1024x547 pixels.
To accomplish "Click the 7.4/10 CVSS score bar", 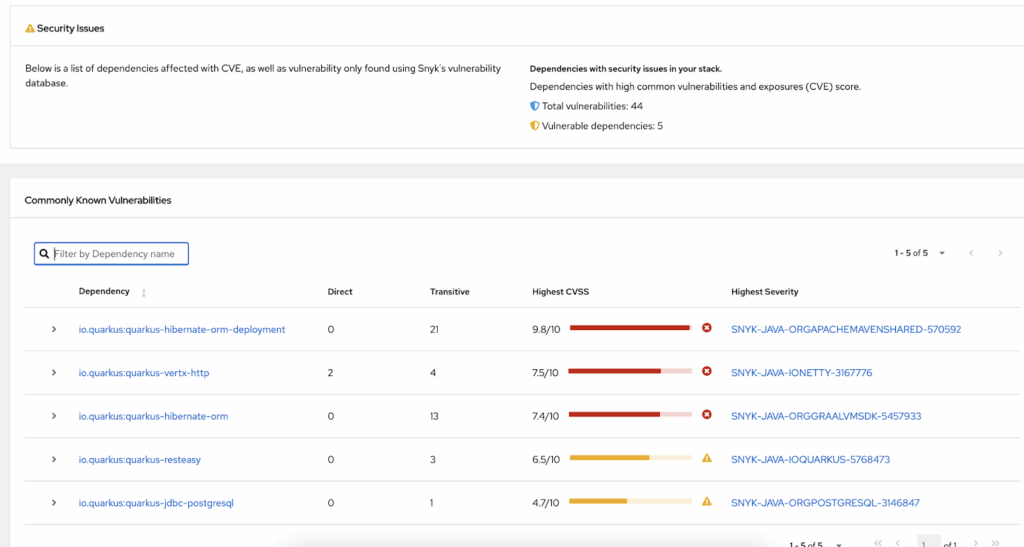I will 630,414.
